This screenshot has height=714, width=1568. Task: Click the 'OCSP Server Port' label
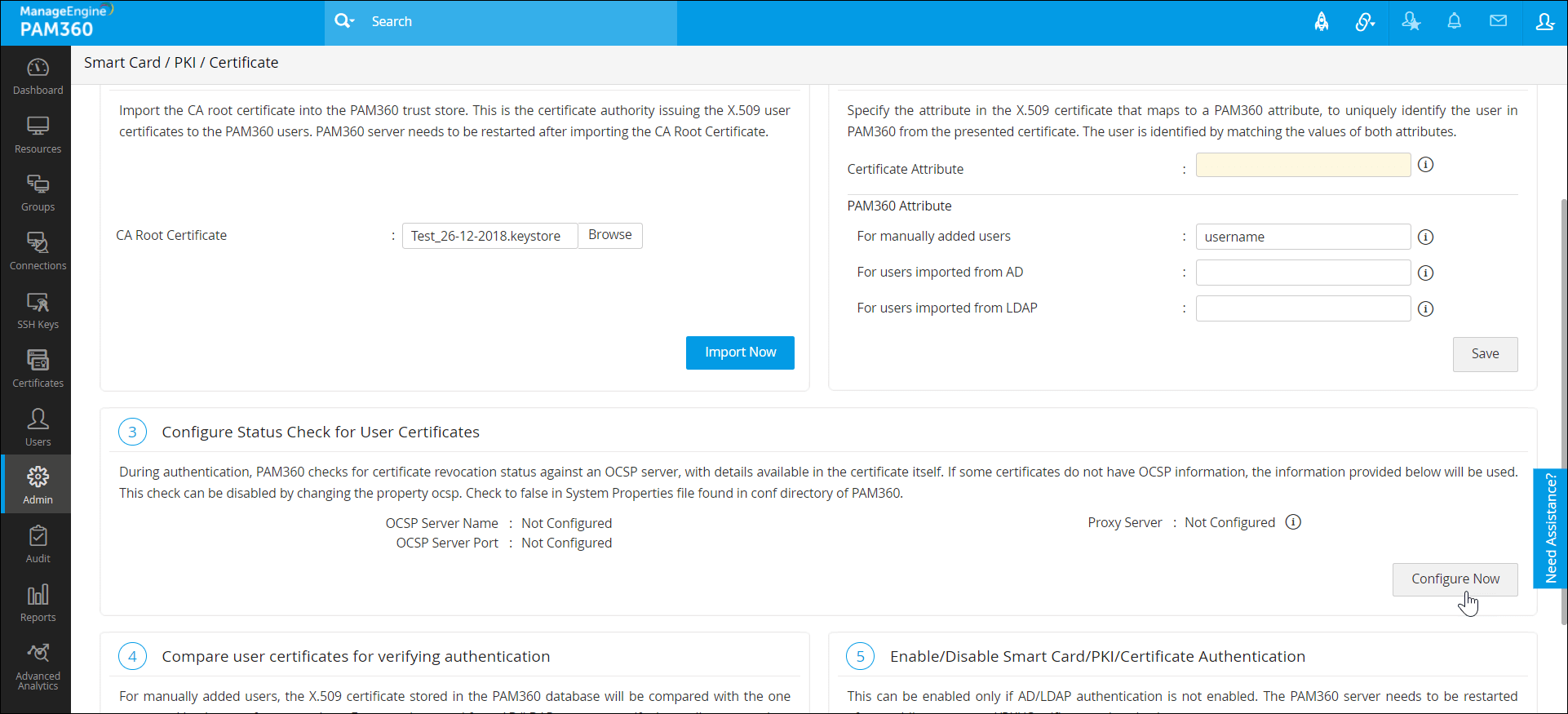pyautogui.click(x=447, y=543)
